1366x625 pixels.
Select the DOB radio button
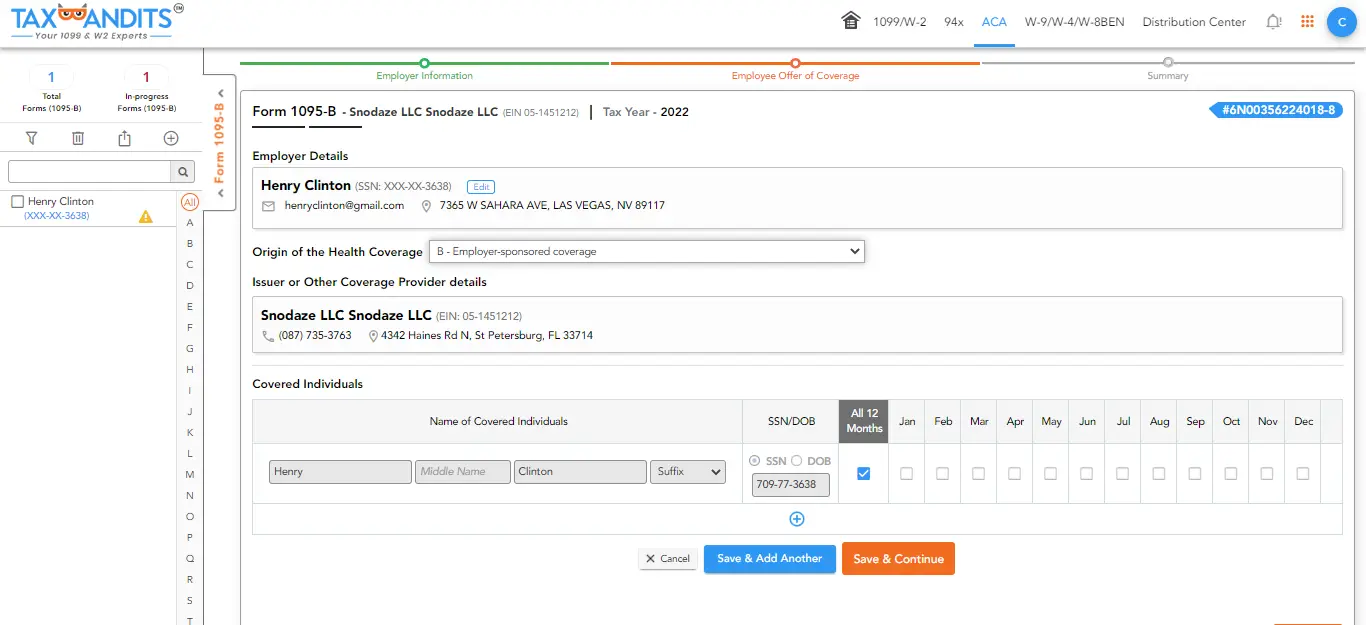[x=797, y=461]
